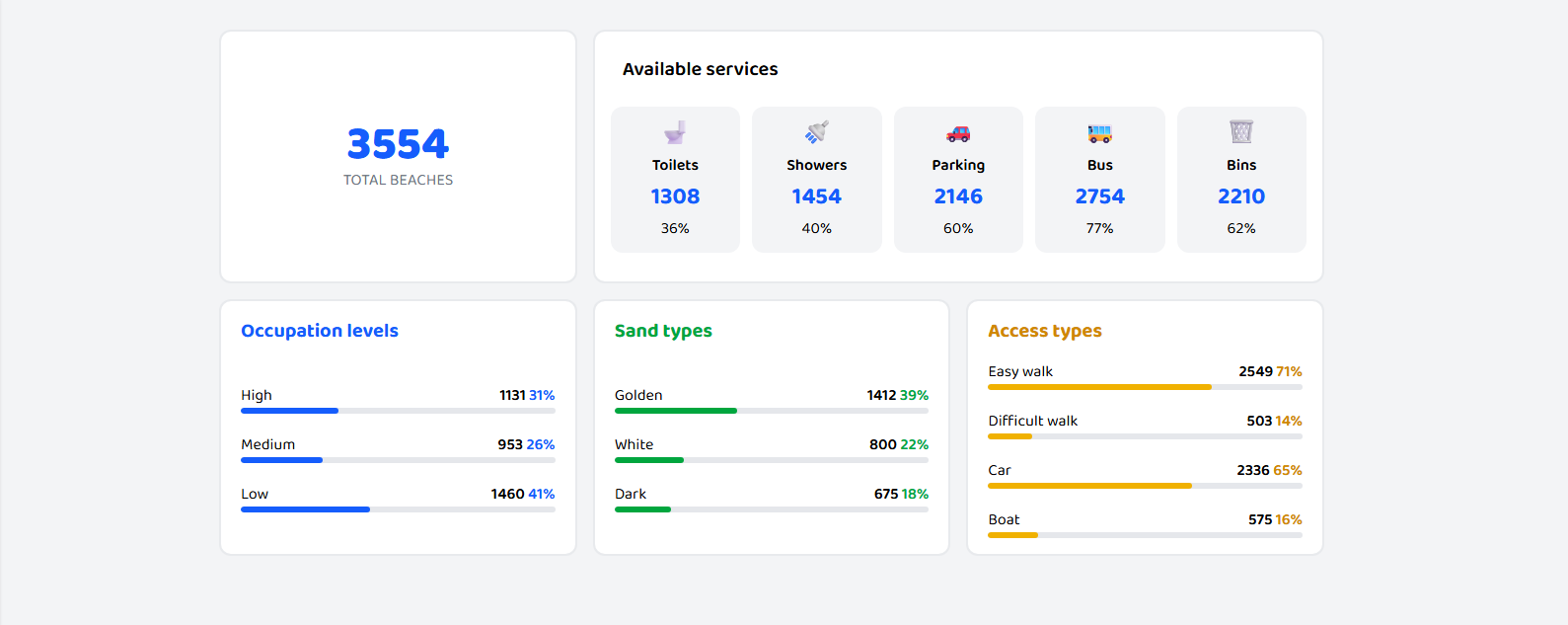The height and width of the screenshot is (625, 1568).
Task: Click the trash bin icon
Action: 1240,131
